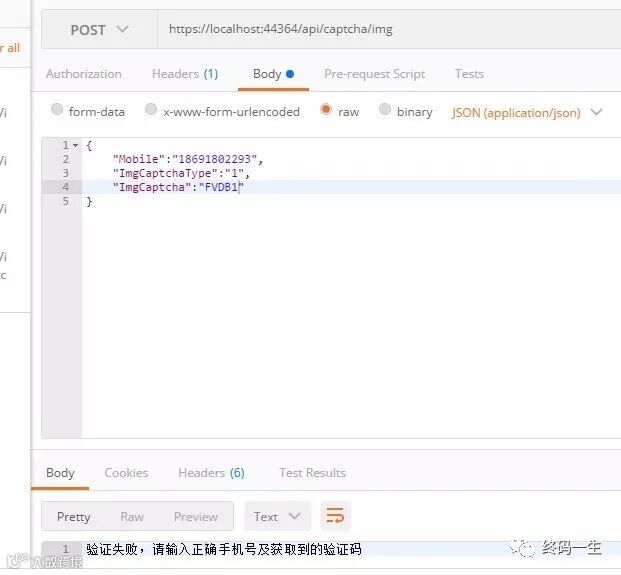The height and width of the screenshot is (575, 621).
Task: Select the Pretty response view
Action: click(73, 517)
